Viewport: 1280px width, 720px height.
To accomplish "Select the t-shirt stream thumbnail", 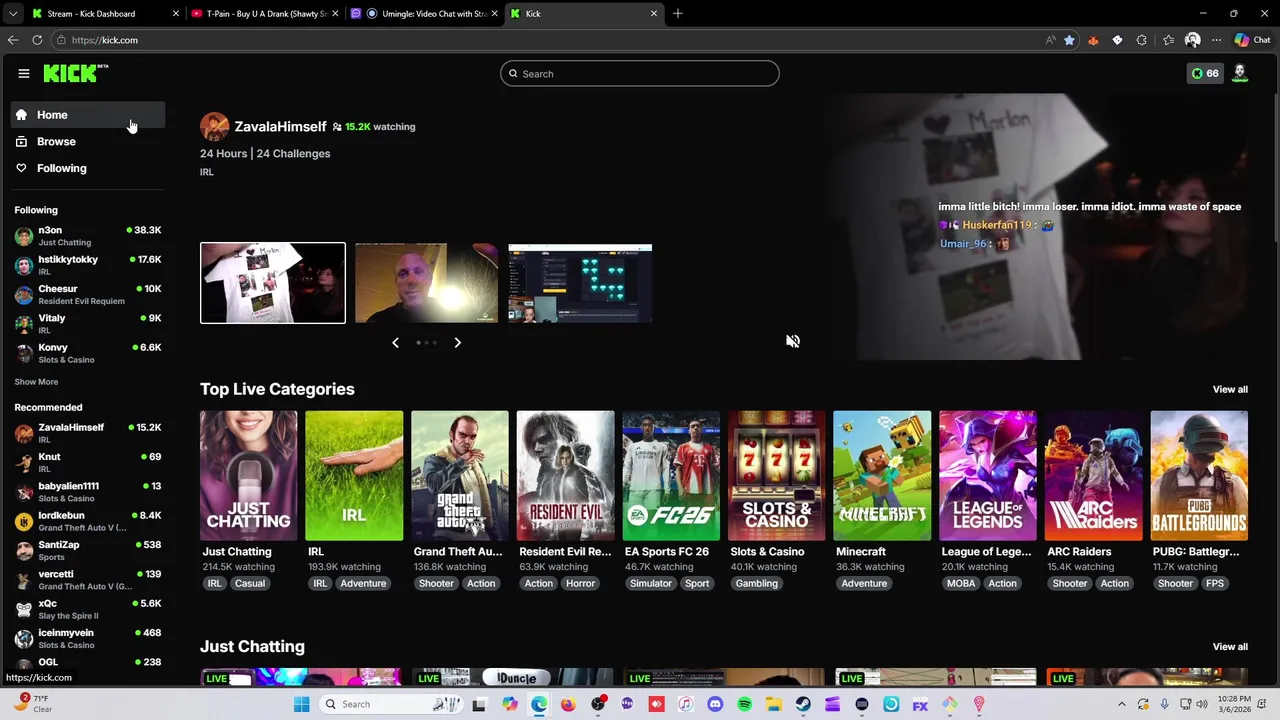I will tap(273, 283).
